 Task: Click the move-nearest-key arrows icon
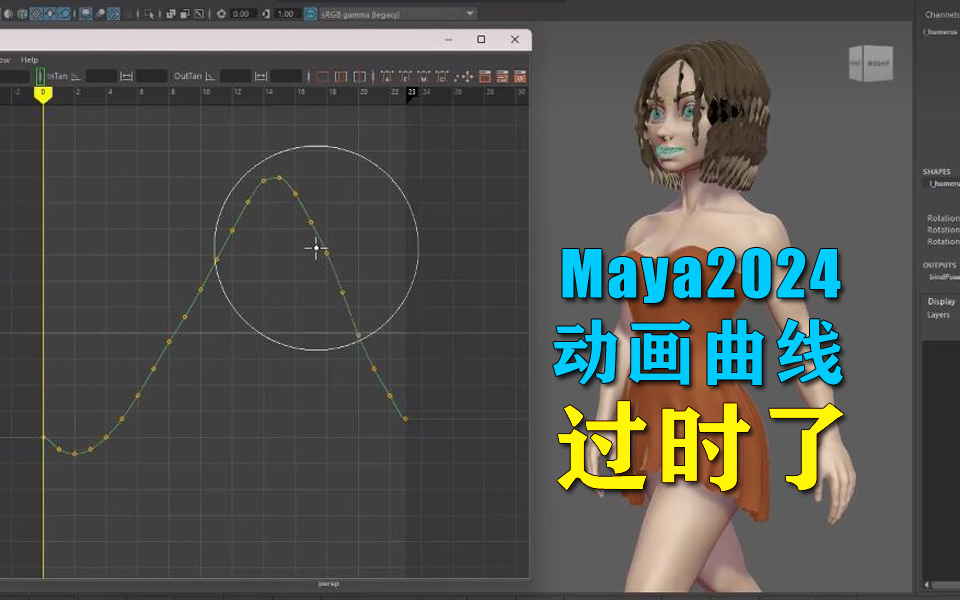(465, 77)
